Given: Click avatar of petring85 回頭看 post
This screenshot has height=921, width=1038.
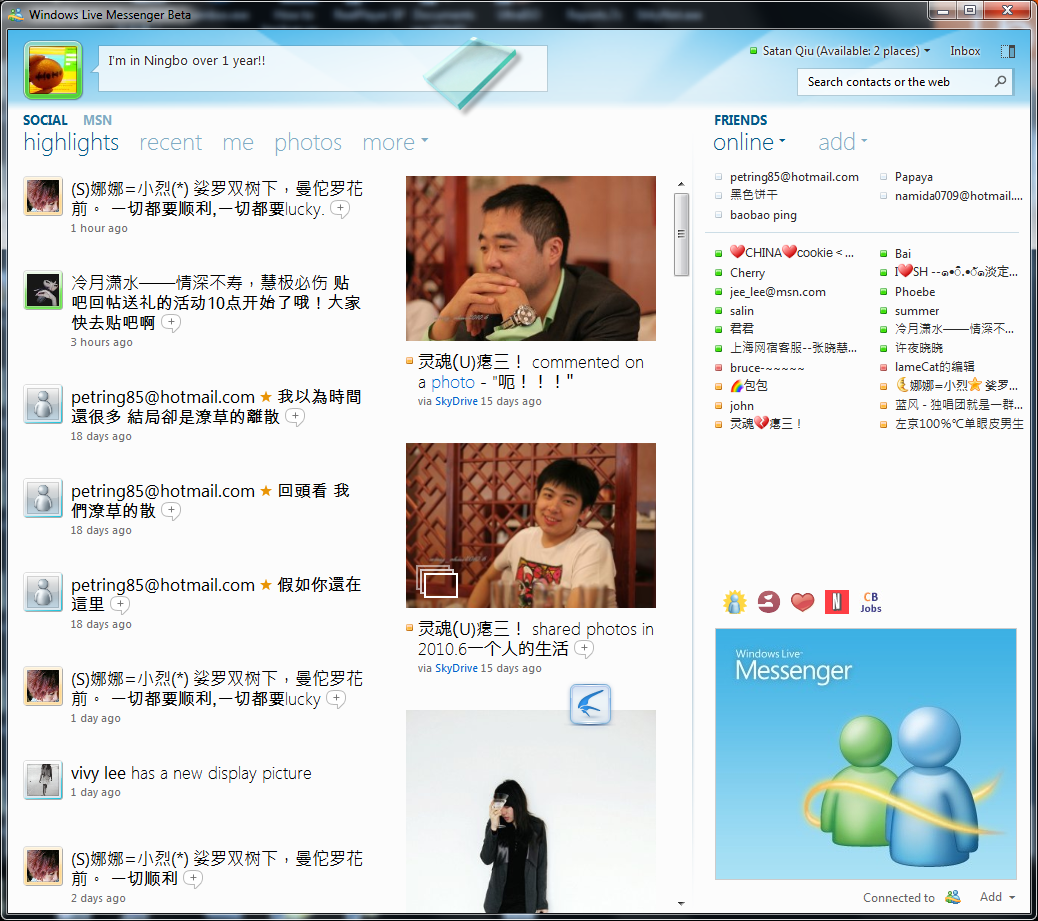Looking at the screenshot, I should click(44, 498).
